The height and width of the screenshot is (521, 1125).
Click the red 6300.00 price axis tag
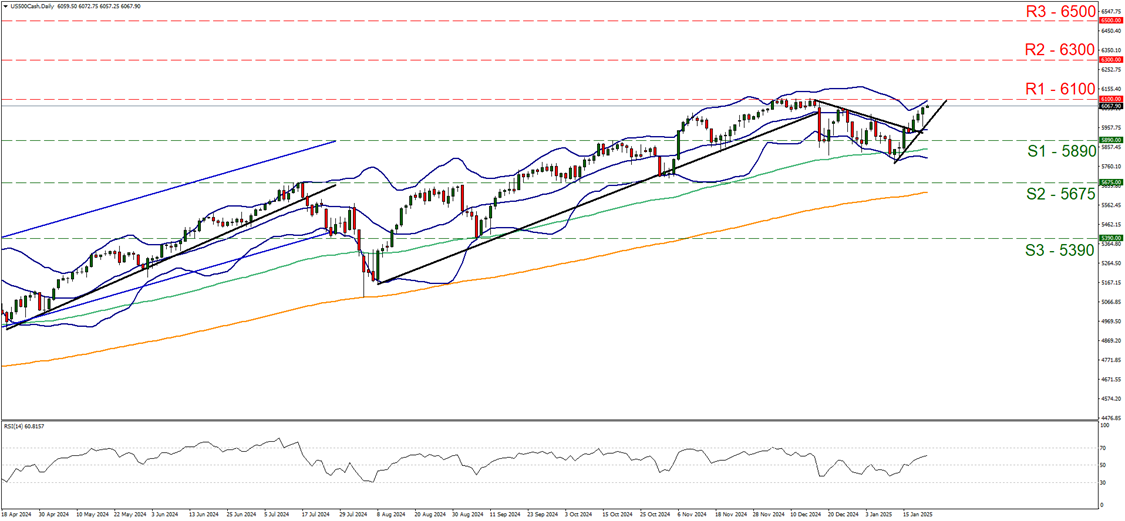[x=1110, y=60]
